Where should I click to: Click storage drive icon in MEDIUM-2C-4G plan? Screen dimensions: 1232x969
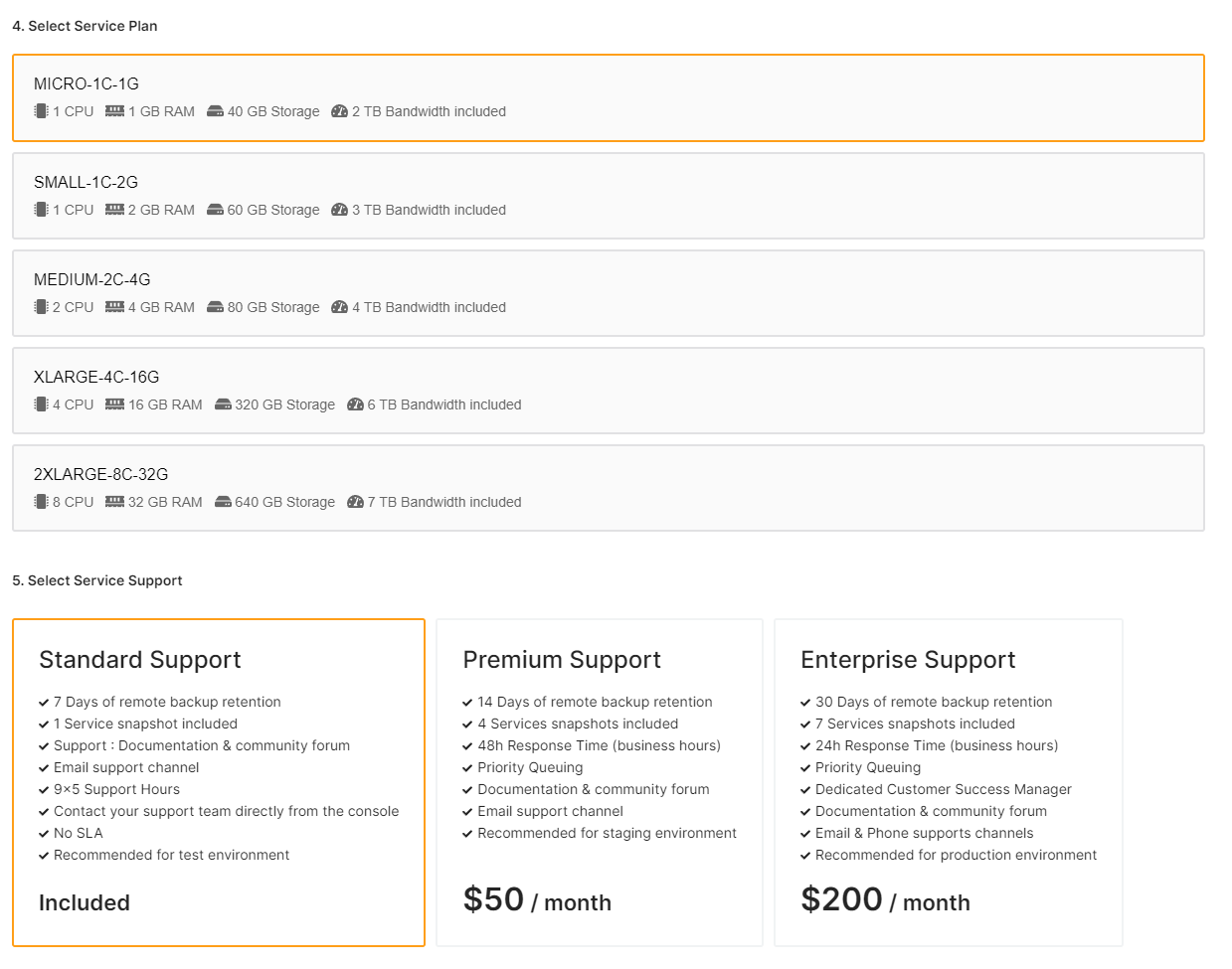[x=215, y=307]
